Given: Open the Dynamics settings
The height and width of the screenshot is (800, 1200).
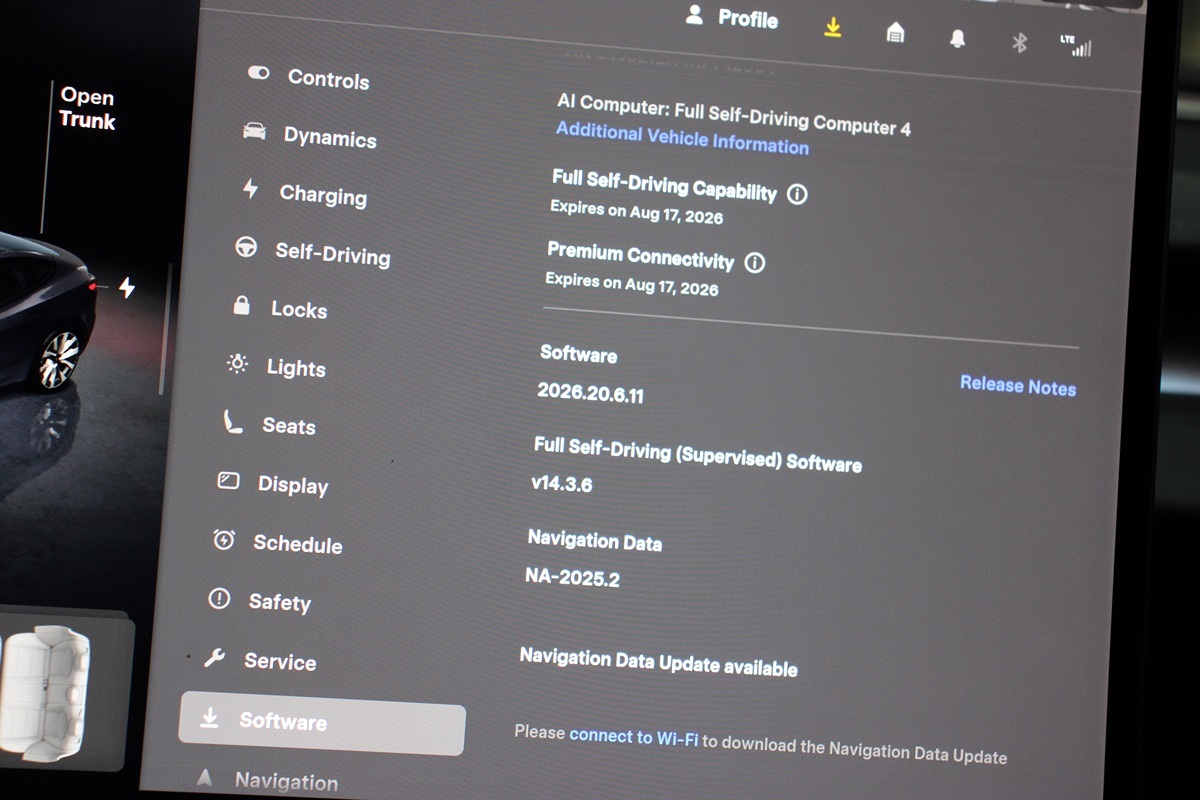Looking at the screenshot, I should tap(330, 137).
